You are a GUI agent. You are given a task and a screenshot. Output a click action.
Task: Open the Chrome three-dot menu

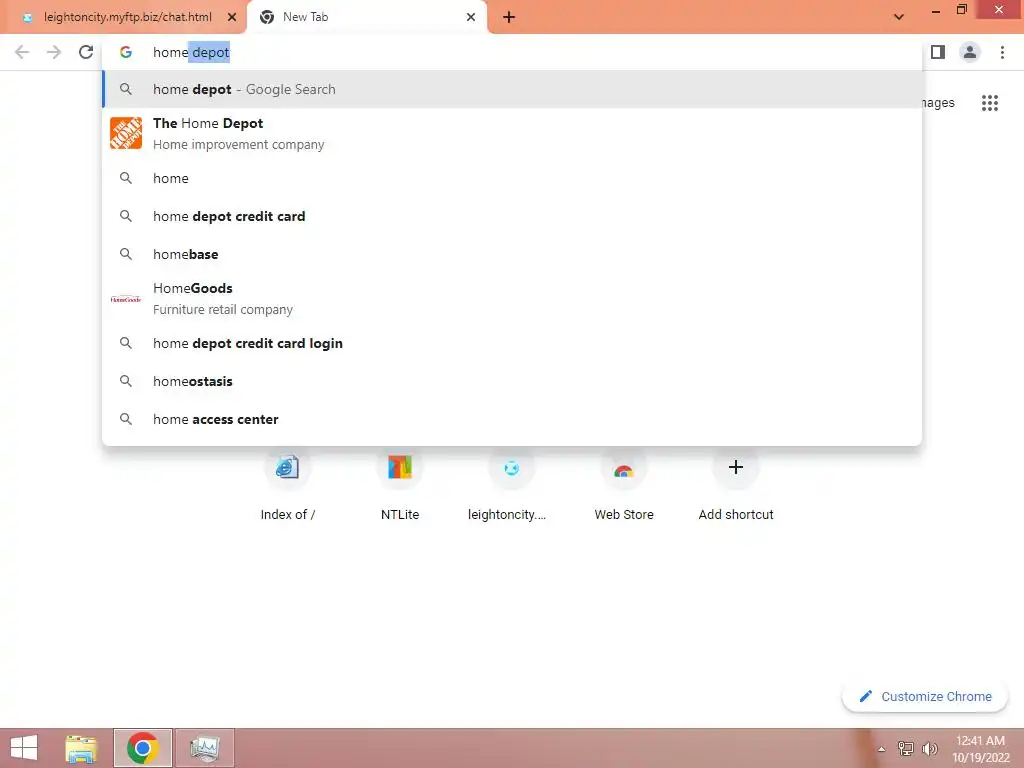(x=1002, y=52)
